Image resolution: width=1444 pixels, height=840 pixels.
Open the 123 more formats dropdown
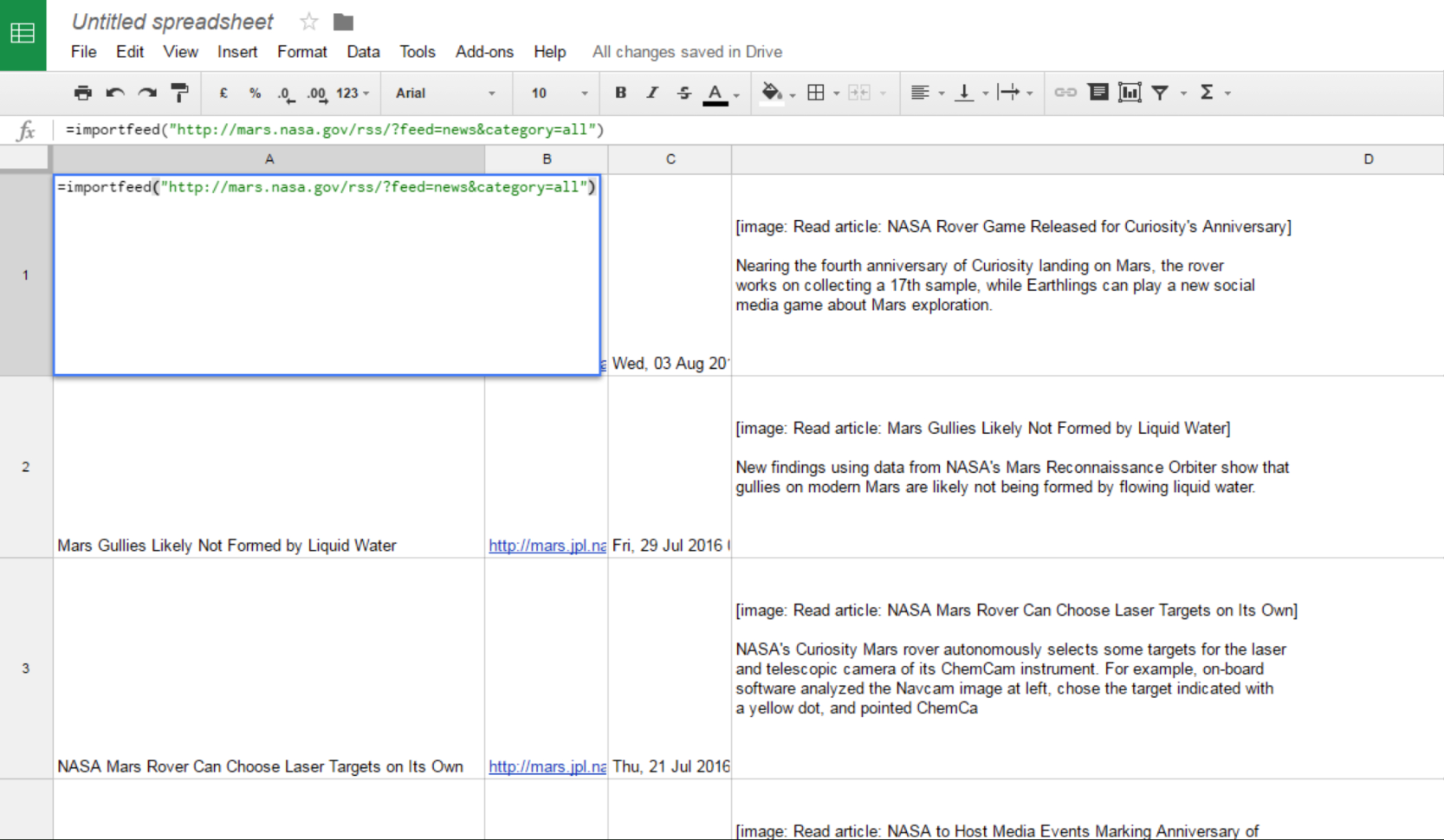pos(353,93)
